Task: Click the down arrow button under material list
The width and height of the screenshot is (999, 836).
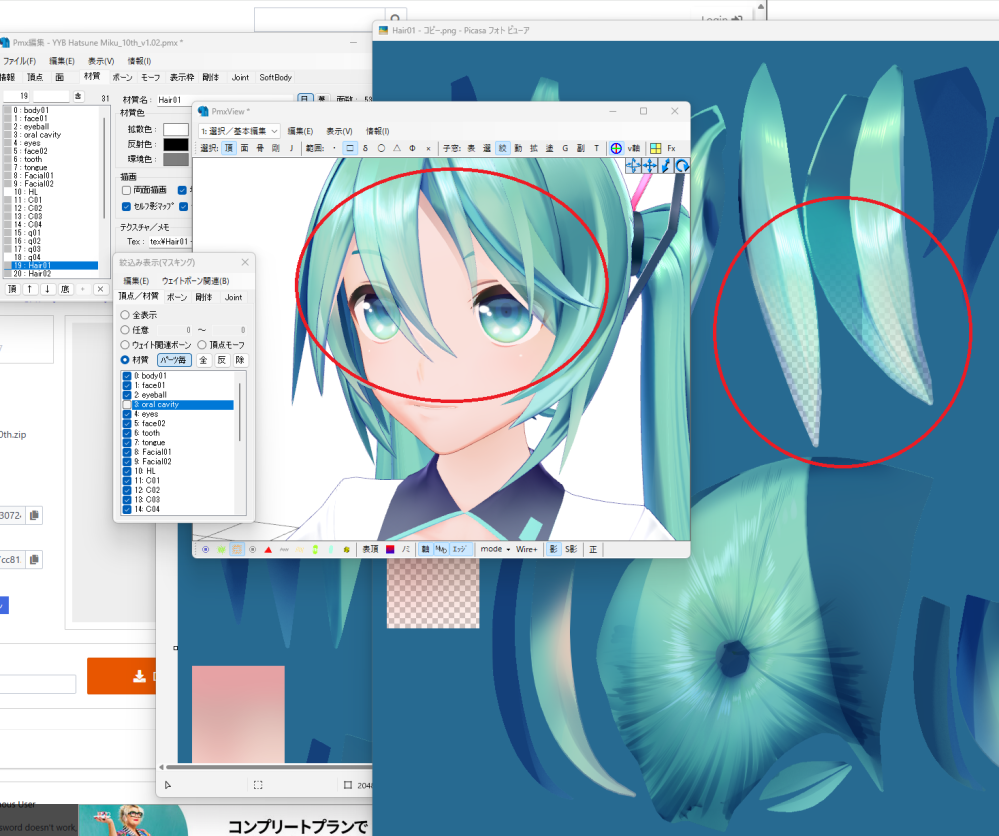Action: point(47,289)
